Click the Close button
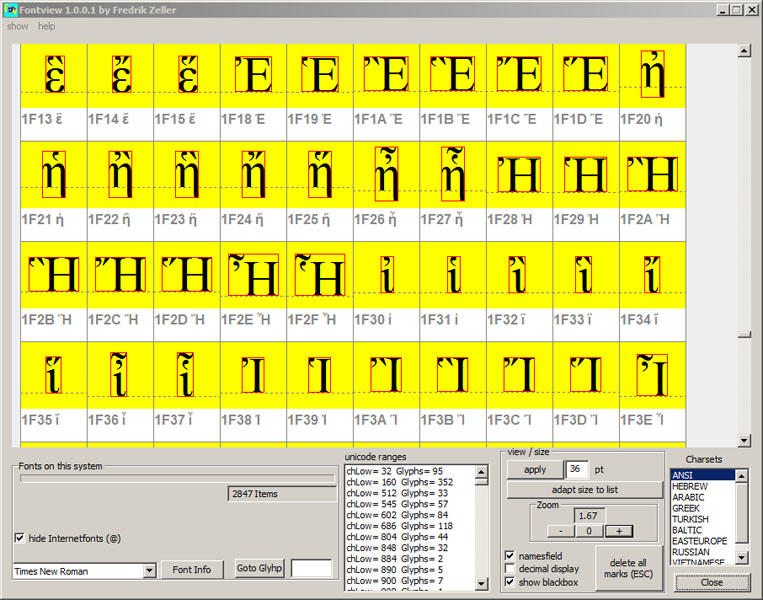This screenshot has width=763, height=600. (x=712, y=582)
